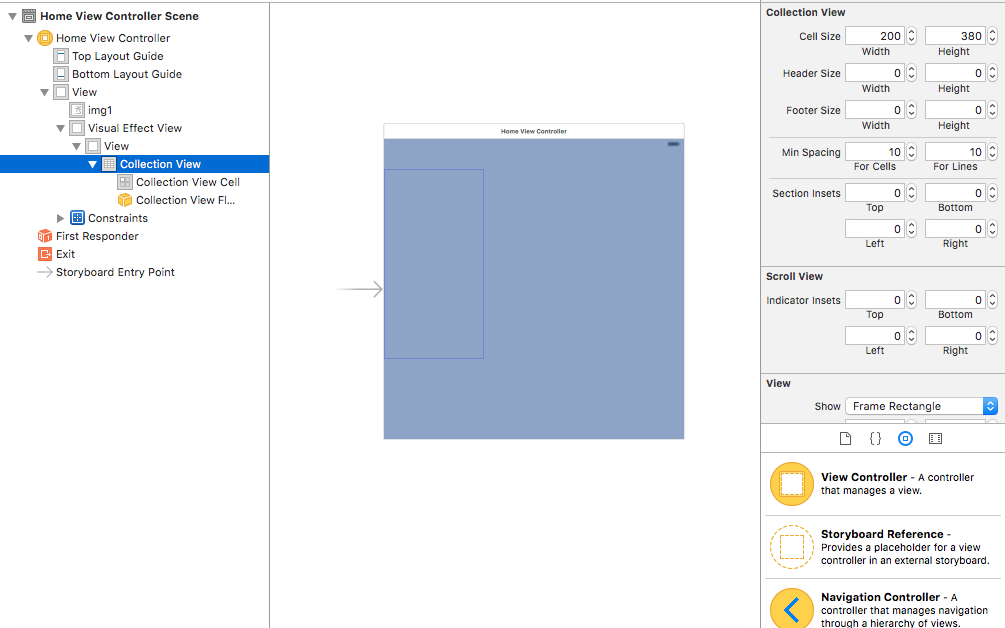The image size is (1005, 628).
Task: Open the Media library tab
Action: click(935, 438)
